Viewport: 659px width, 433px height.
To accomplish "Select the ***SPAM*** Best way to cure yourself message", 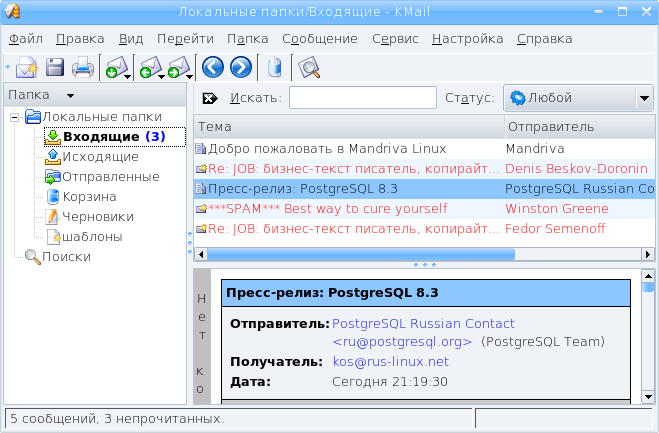I will 424,209.
